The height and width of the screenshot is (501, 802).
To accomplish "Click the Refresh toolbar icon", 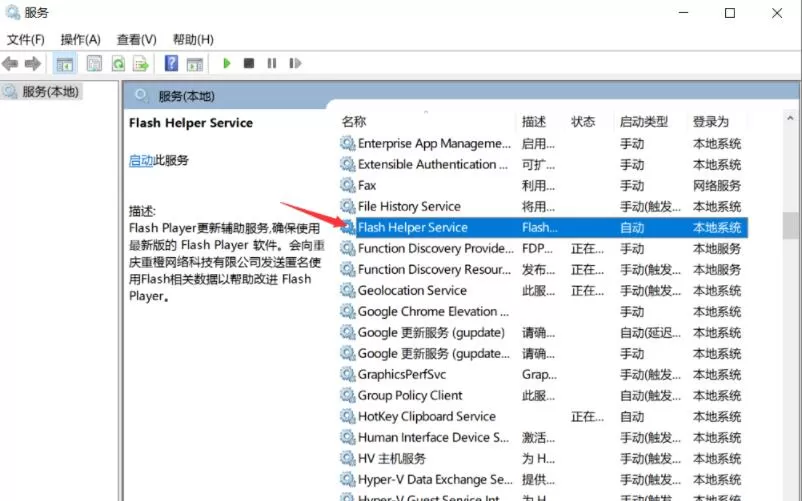I will coord(118,63).
